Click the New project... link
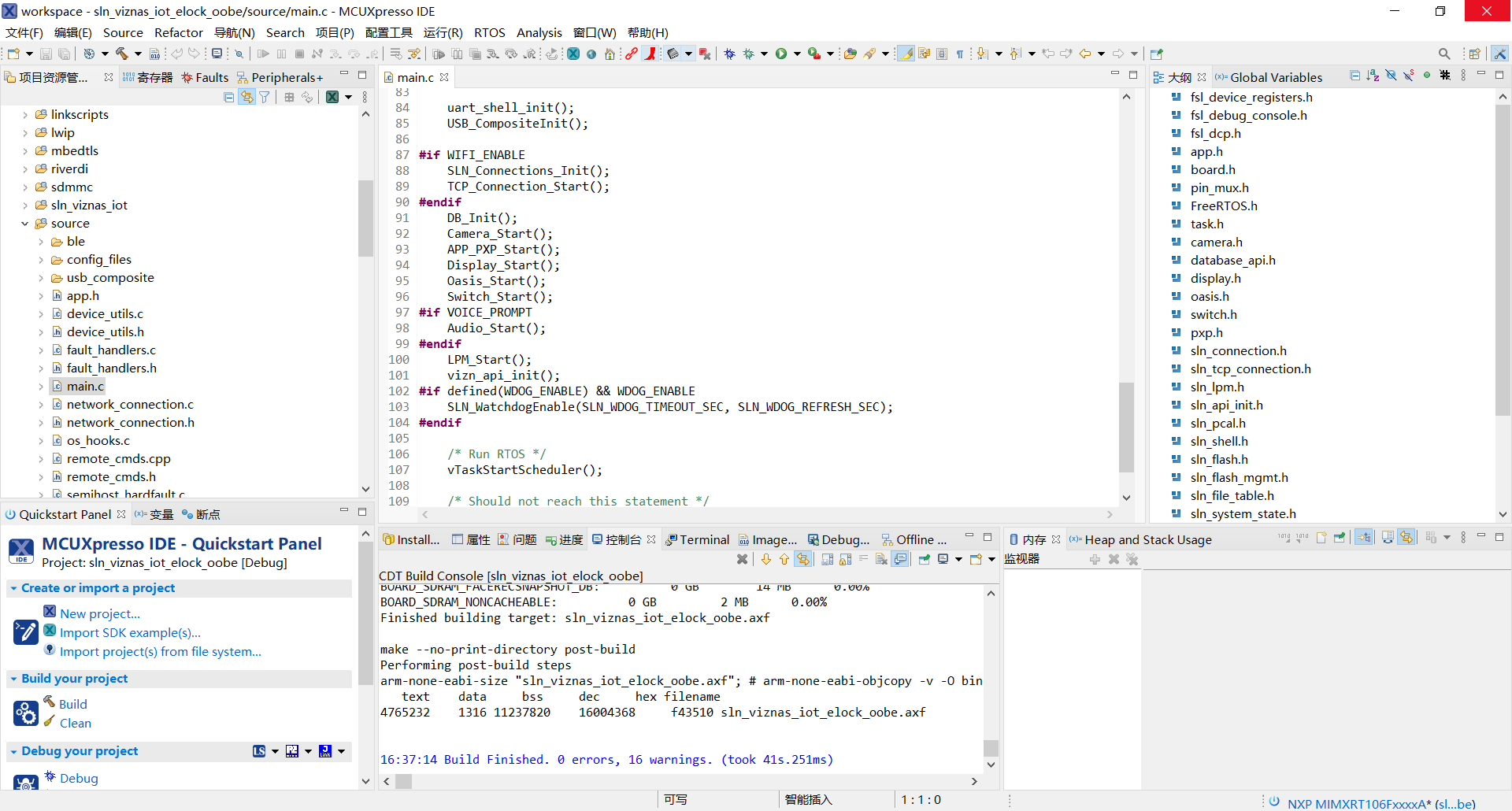 click(x=100, y=614)
